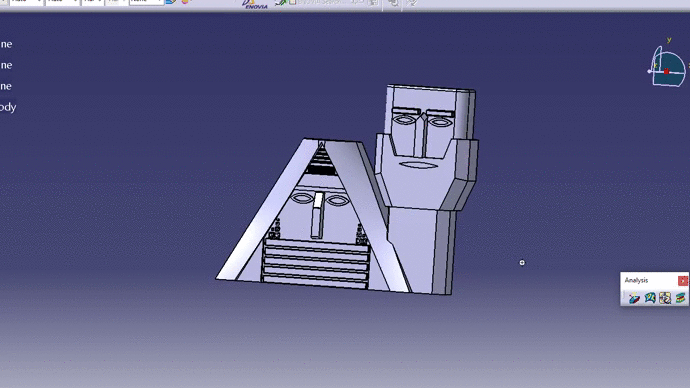Open the None dropdown in top toolbar
Viewport: 690px width, 388px height.
(147, 2)
